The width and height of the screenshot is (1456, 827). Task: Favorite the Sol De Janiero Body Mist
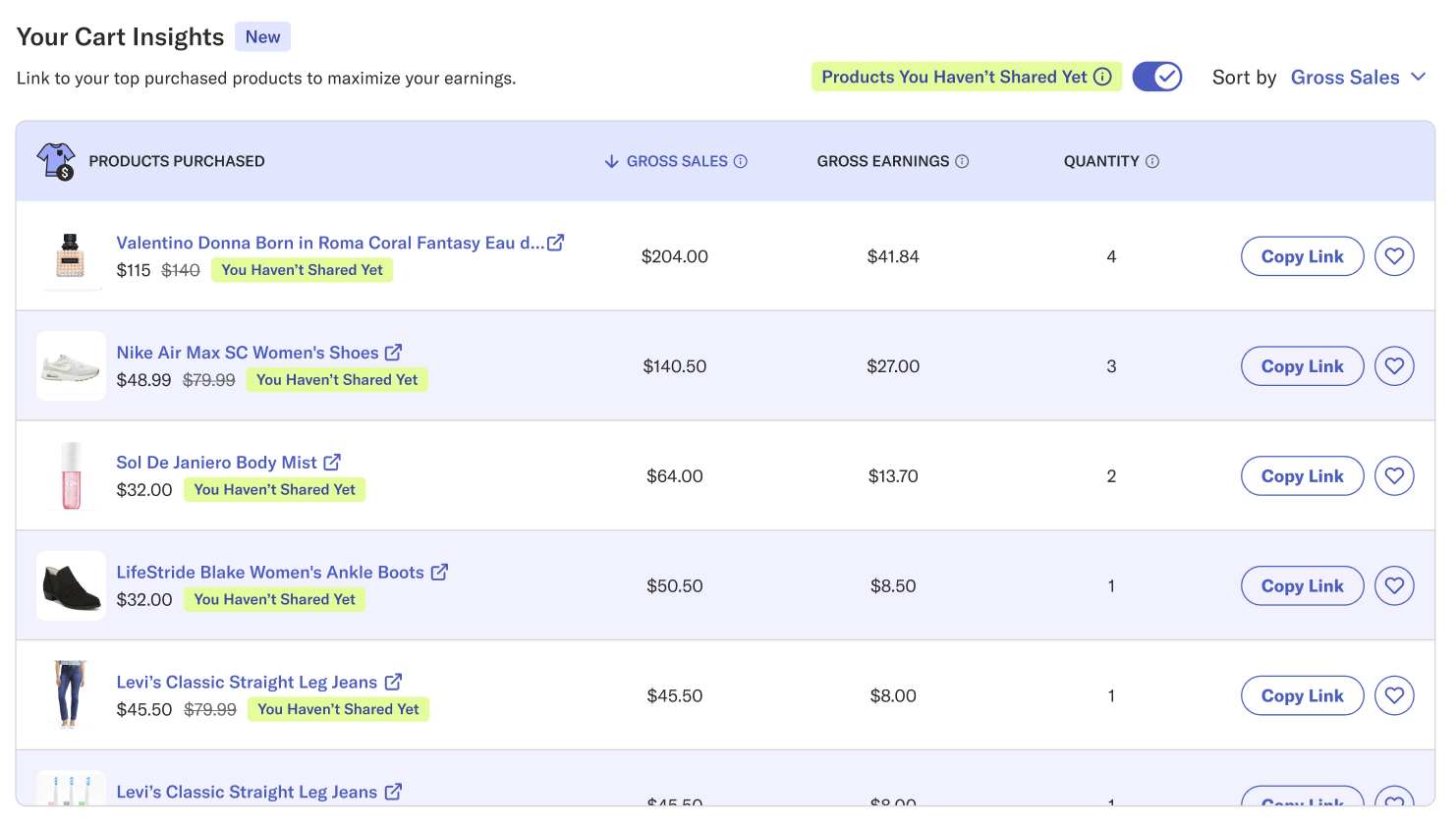point(1394,476)
